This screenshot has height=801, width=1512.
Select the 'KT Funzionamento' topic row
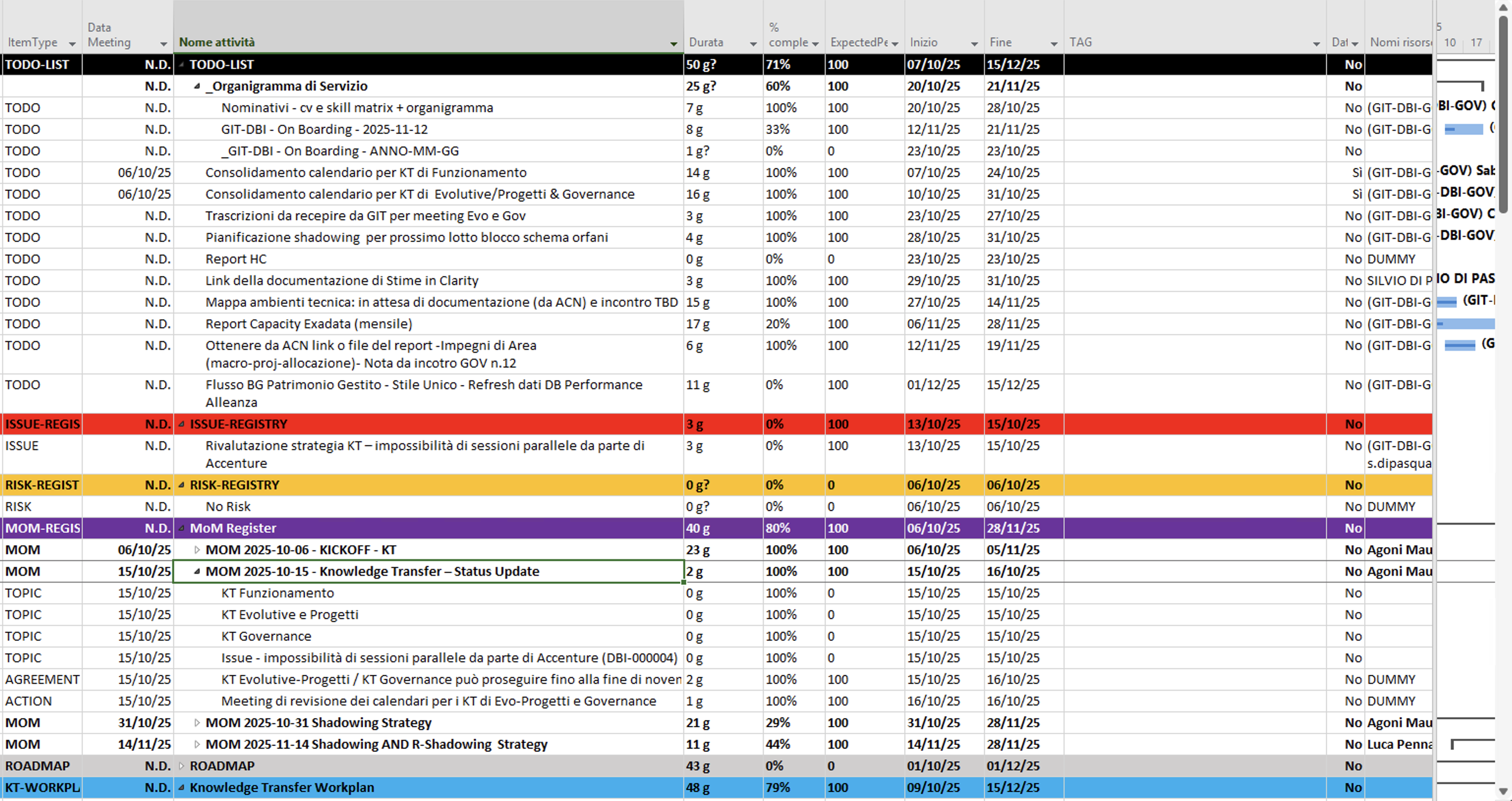tap(277, 593)
